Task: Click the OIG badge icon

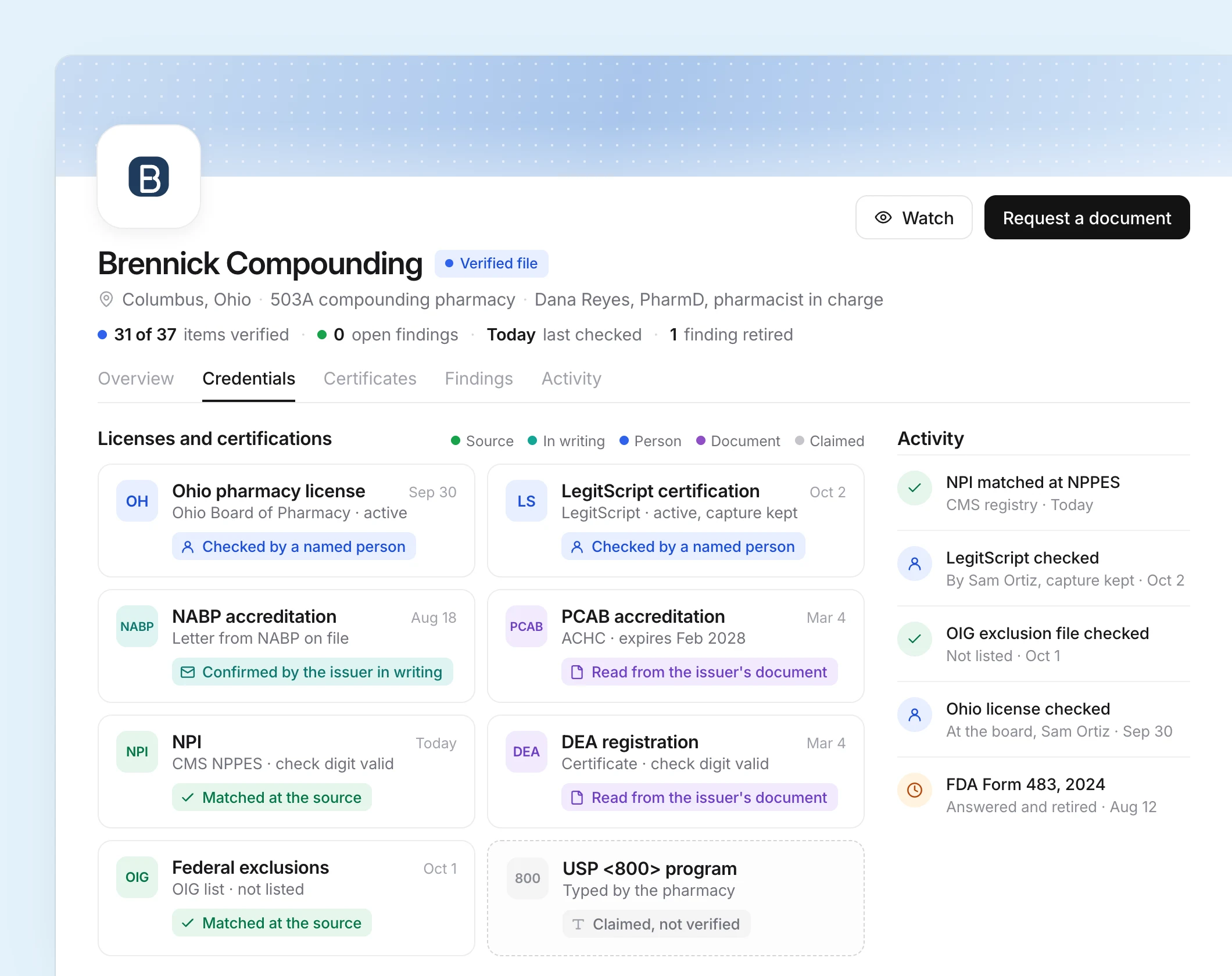Action: click(x=137, y=877)
